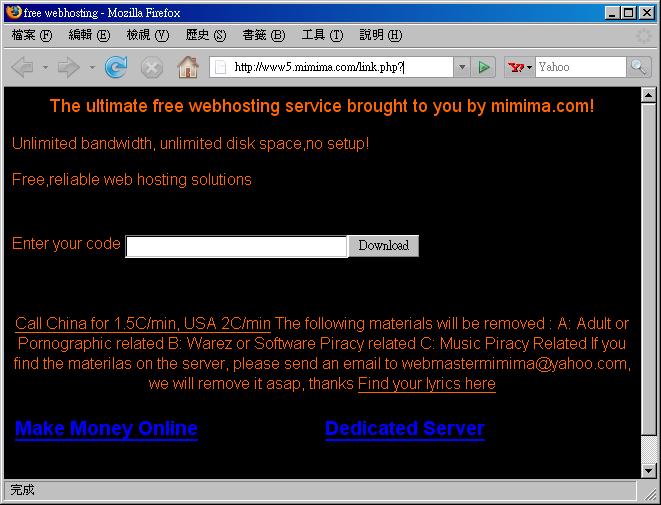
Task: Reload the page with the refresh icon
Action: [x=116, y=67]
